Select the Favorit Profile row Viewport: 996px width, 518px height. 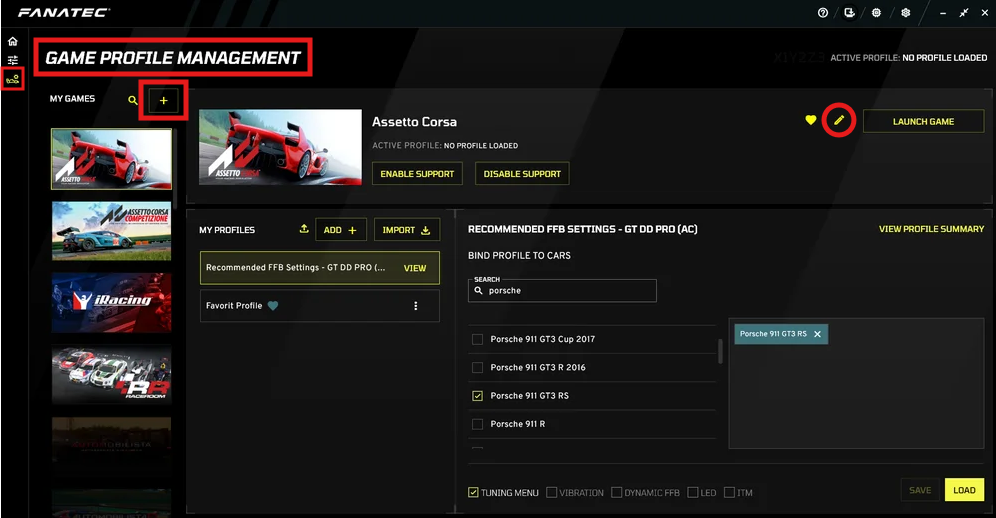(x=320, y=306)
